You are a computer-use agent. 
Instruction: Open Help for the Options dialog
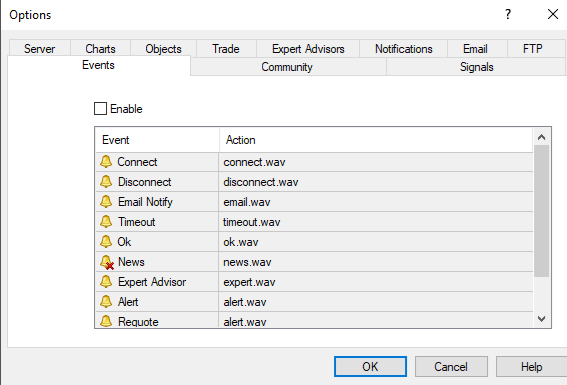point(531,367)
